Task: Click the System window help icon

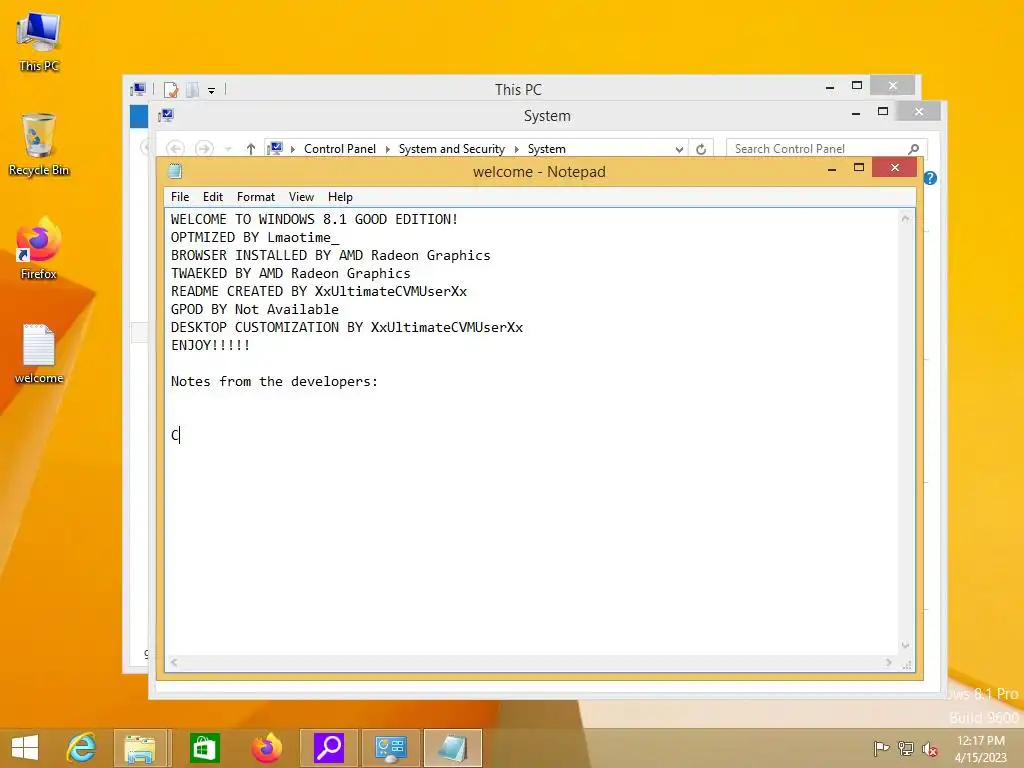Action: (x=931, y=178)
